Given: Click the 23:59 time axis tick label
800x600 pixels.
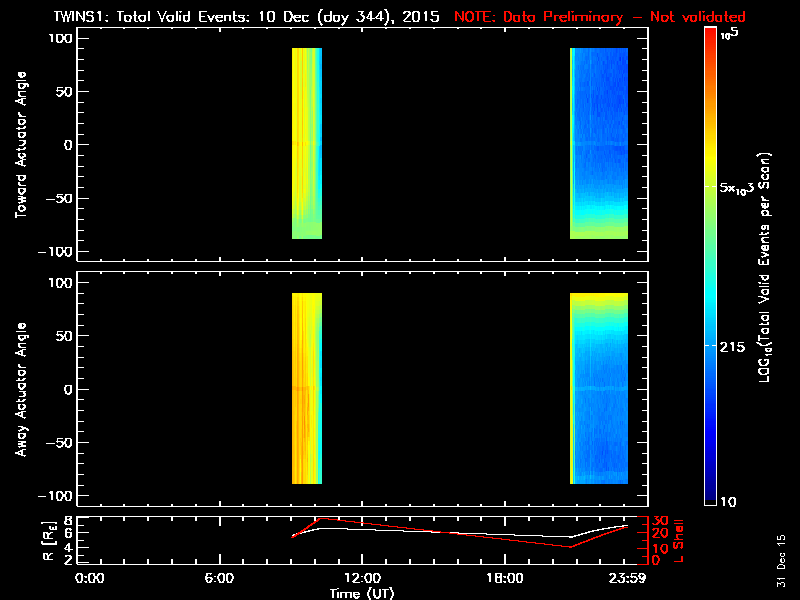Looking at the screenshot, I should coord(627,578).
